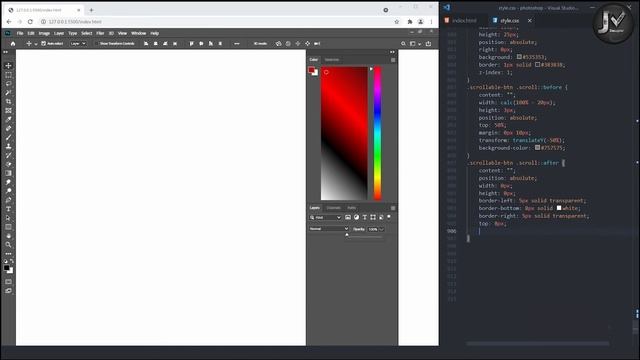Open the layer Kind filter dropdown
Viewport: 640px width, 360px height.
[x=325, y=218]
